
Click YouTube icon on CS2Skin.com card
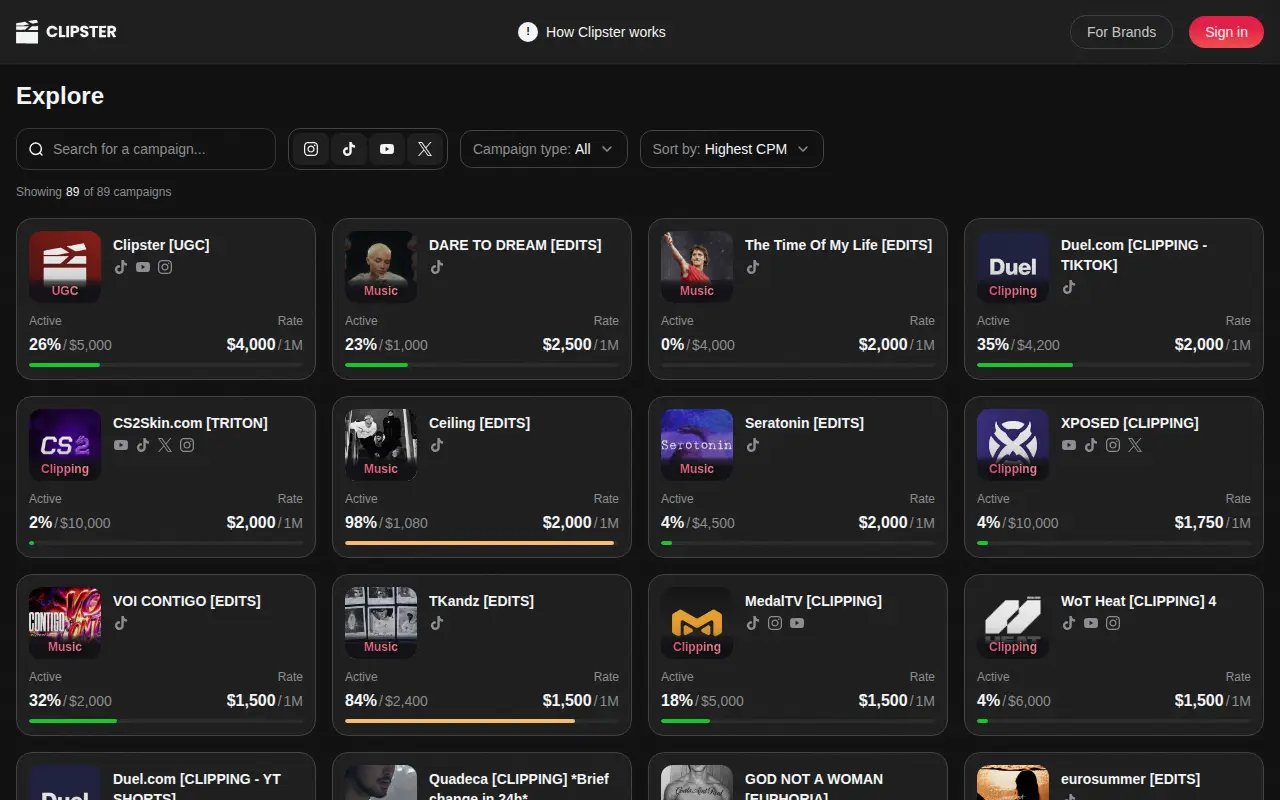pos(121,445)
